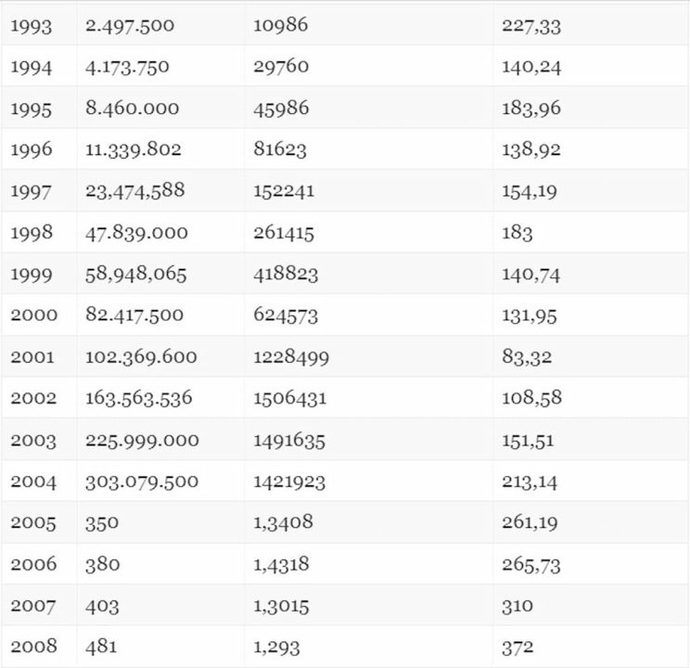Viewport: 690px width, 668px height.
Task: Select the 151,51 cell in the 2003 row
Action: tap(528, 440)
